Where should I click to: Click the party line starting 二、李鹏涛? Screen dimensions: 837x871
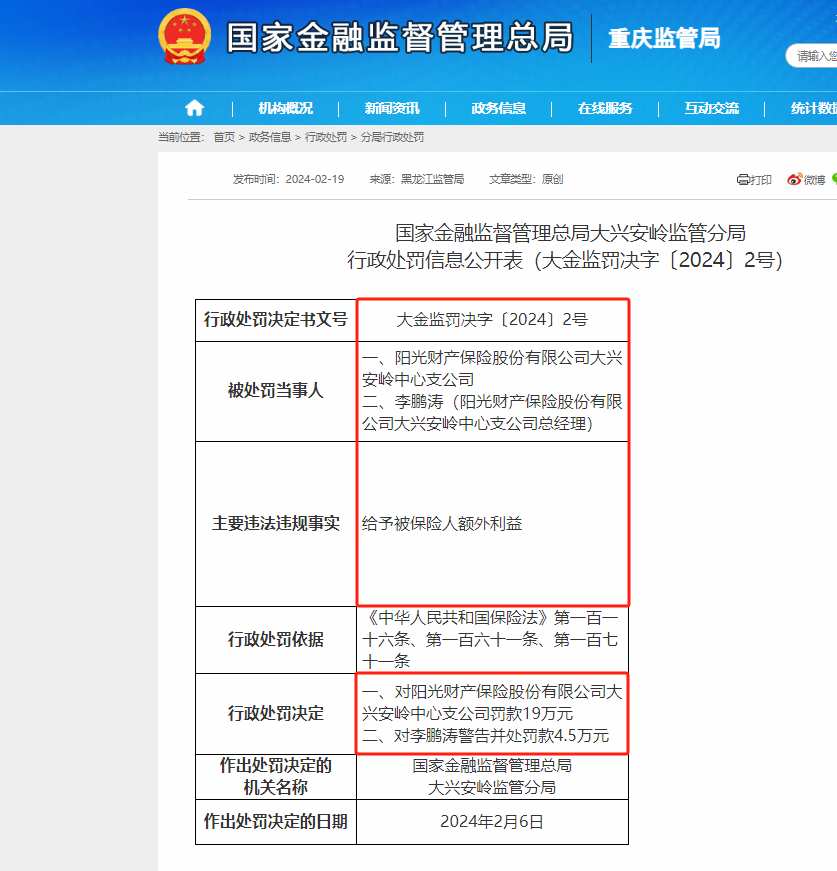click(x=492, y=413)
